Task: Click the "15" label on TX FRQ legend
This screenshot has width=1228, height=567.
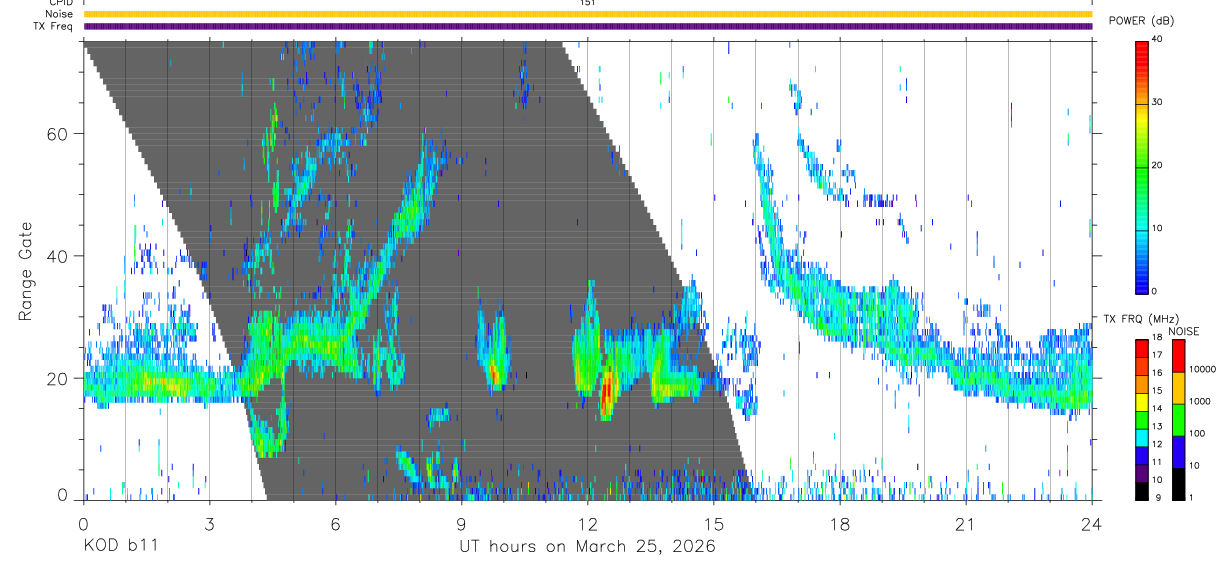Action: [1157, 391]
